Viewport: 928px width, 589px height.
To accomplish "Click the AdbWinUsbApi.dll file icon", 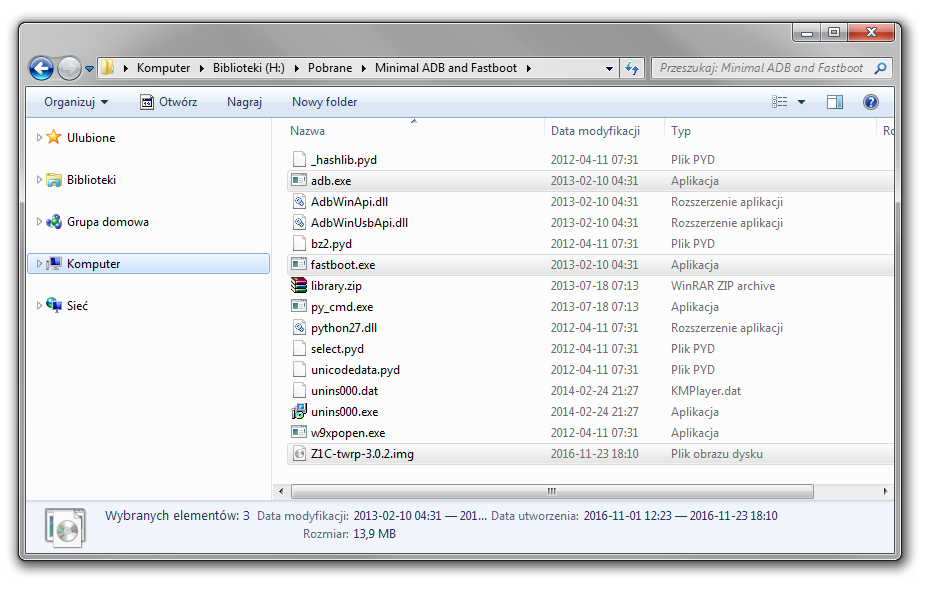I will (x=299, y=223).
